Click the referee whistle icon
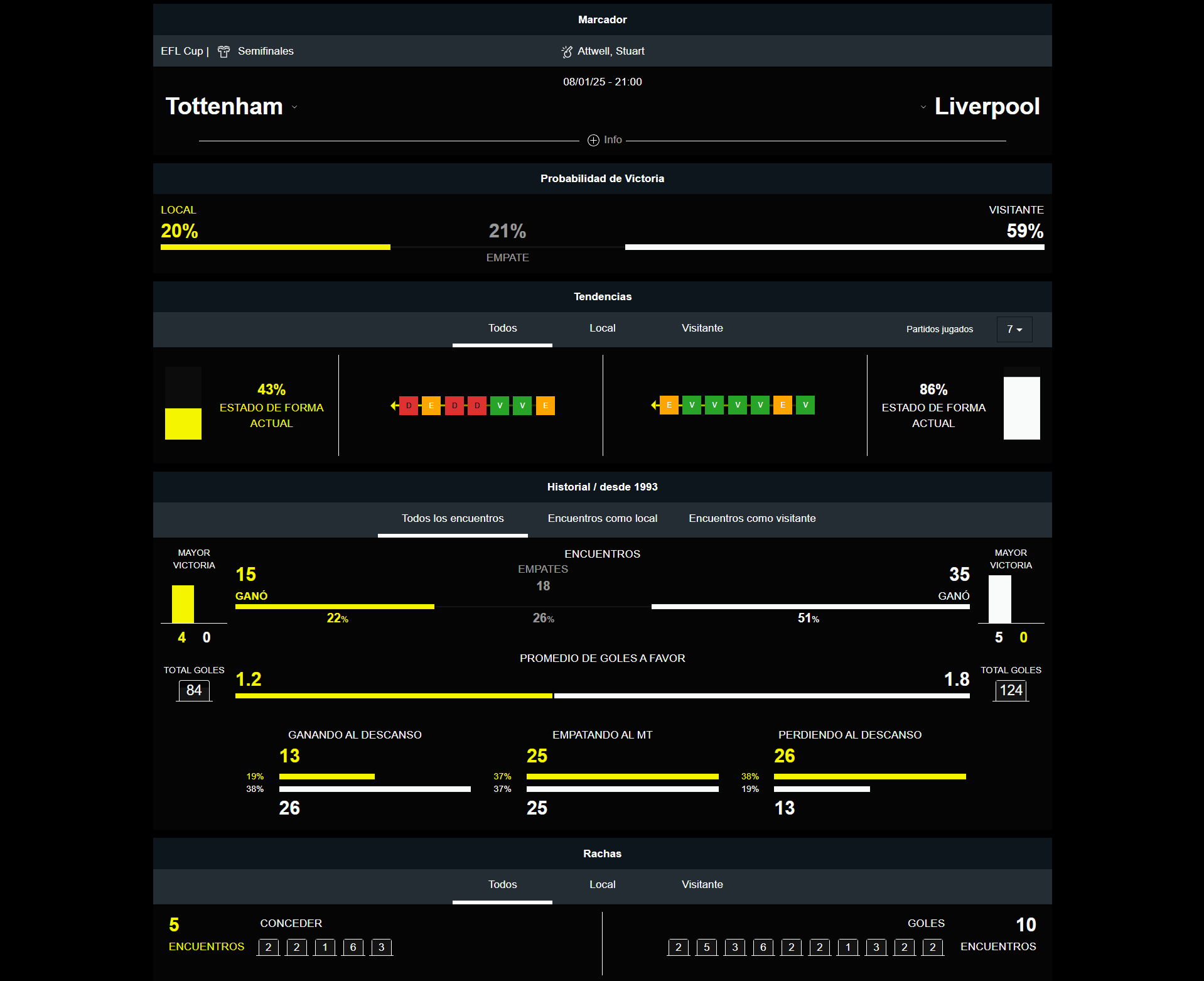This screenshot has height=981, width=1204. coord(567,51)
